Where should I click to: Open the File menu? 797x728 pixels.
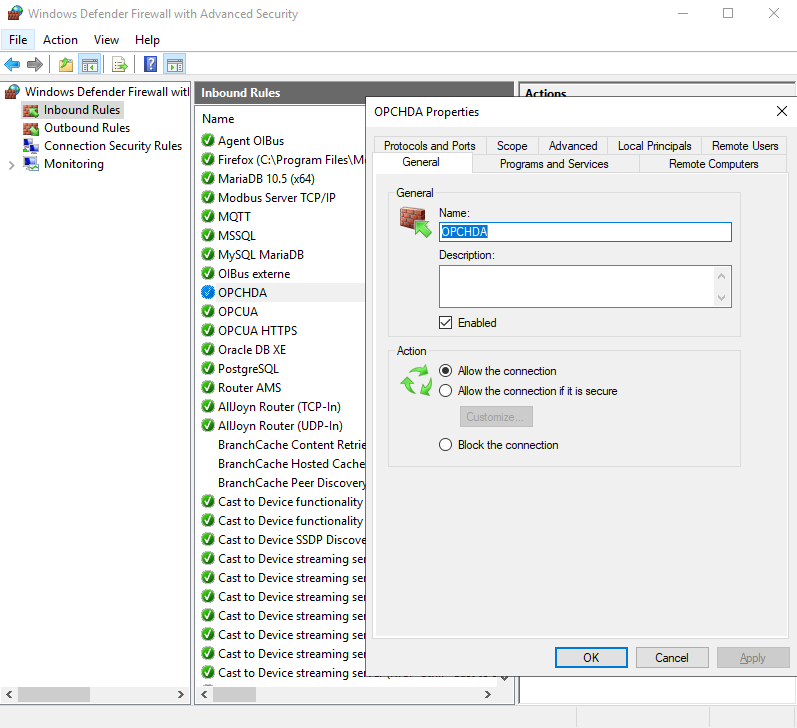coord(18,40)
